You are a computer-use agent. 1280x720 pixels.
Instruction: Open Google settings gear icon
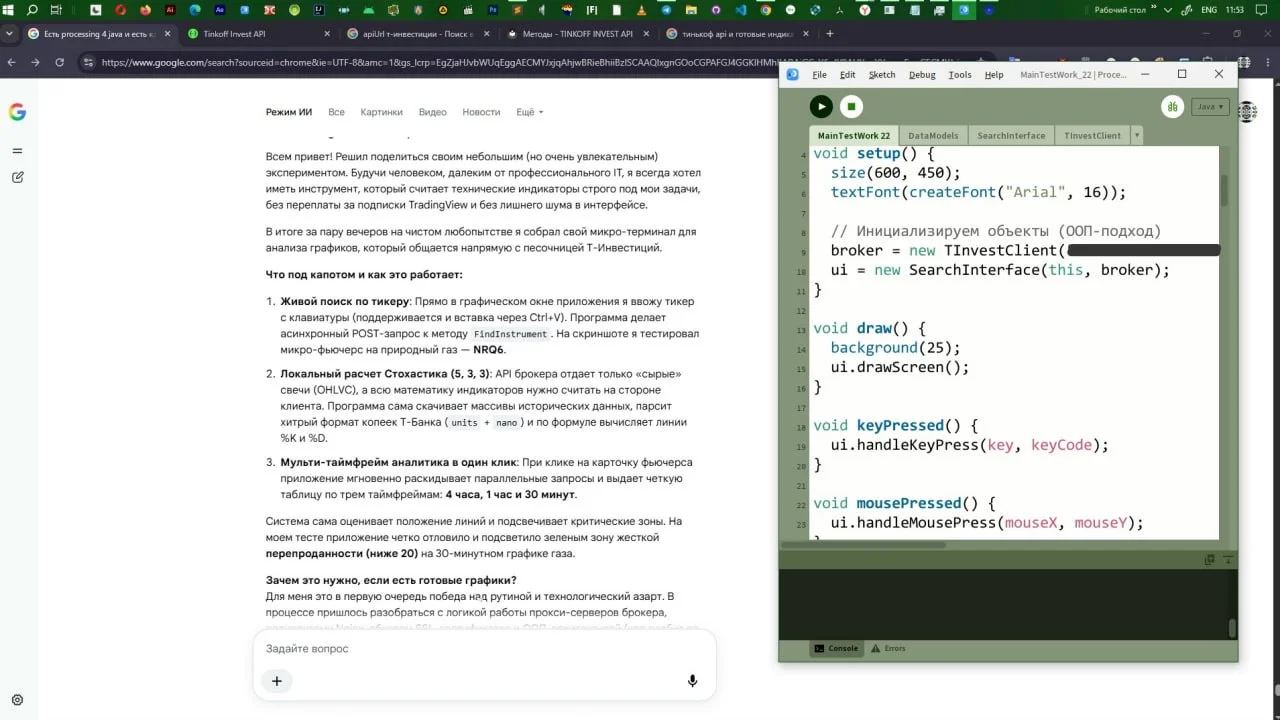[x=17, y=700]
